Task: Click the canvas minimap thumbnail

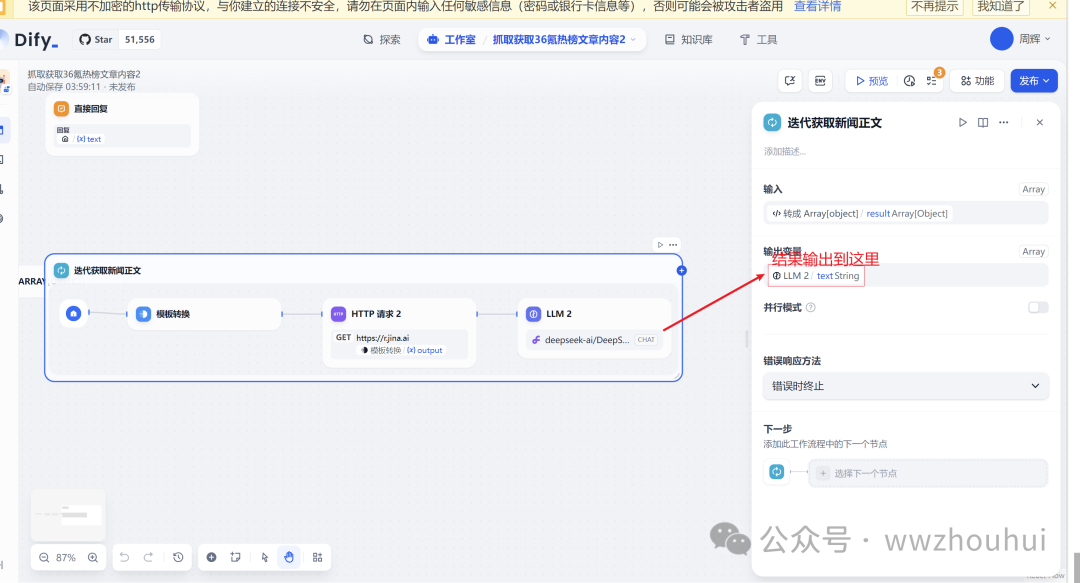Action: 68,515
